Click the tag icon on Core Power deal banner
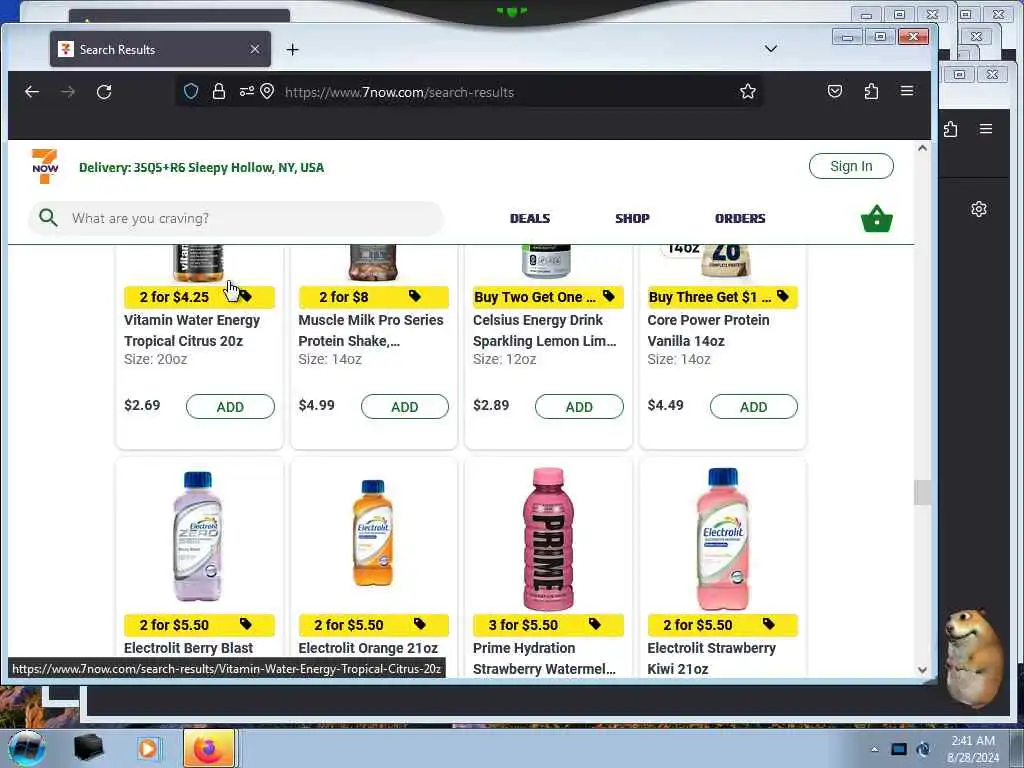Viewport: 1024px width, 768px height. (x=782, y=296)
